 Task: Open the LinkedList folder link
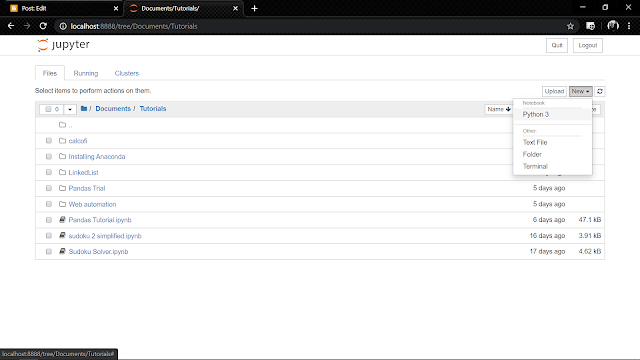pos(83,173)
